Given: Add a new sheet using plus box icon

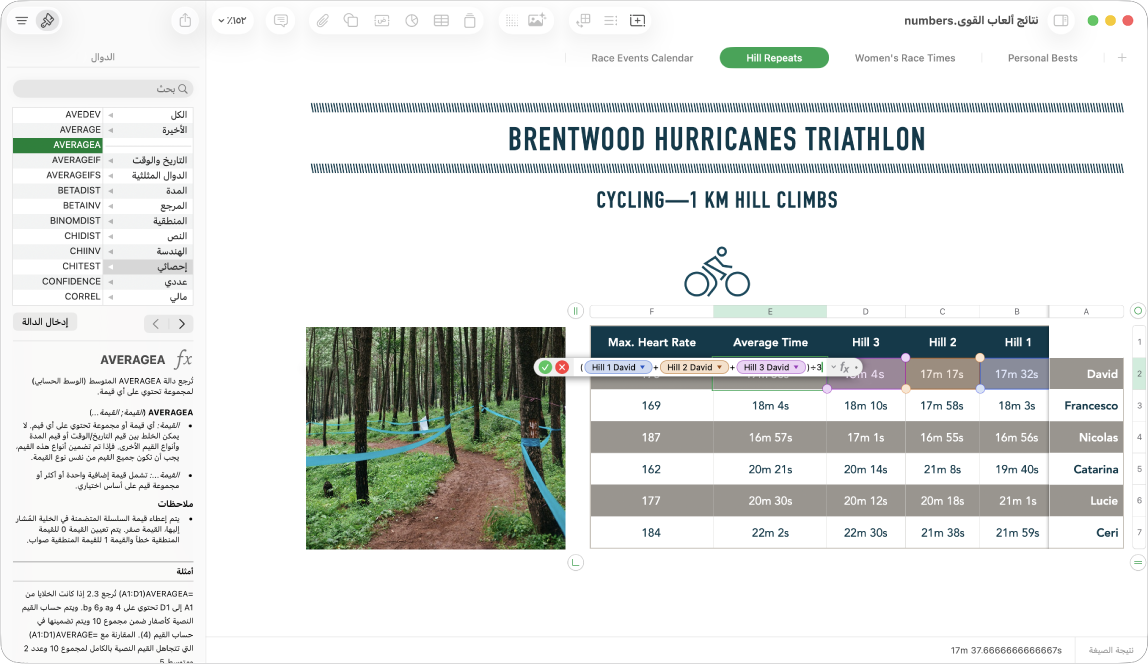Looking at the screenshot, I should click(x=638, y=21).
